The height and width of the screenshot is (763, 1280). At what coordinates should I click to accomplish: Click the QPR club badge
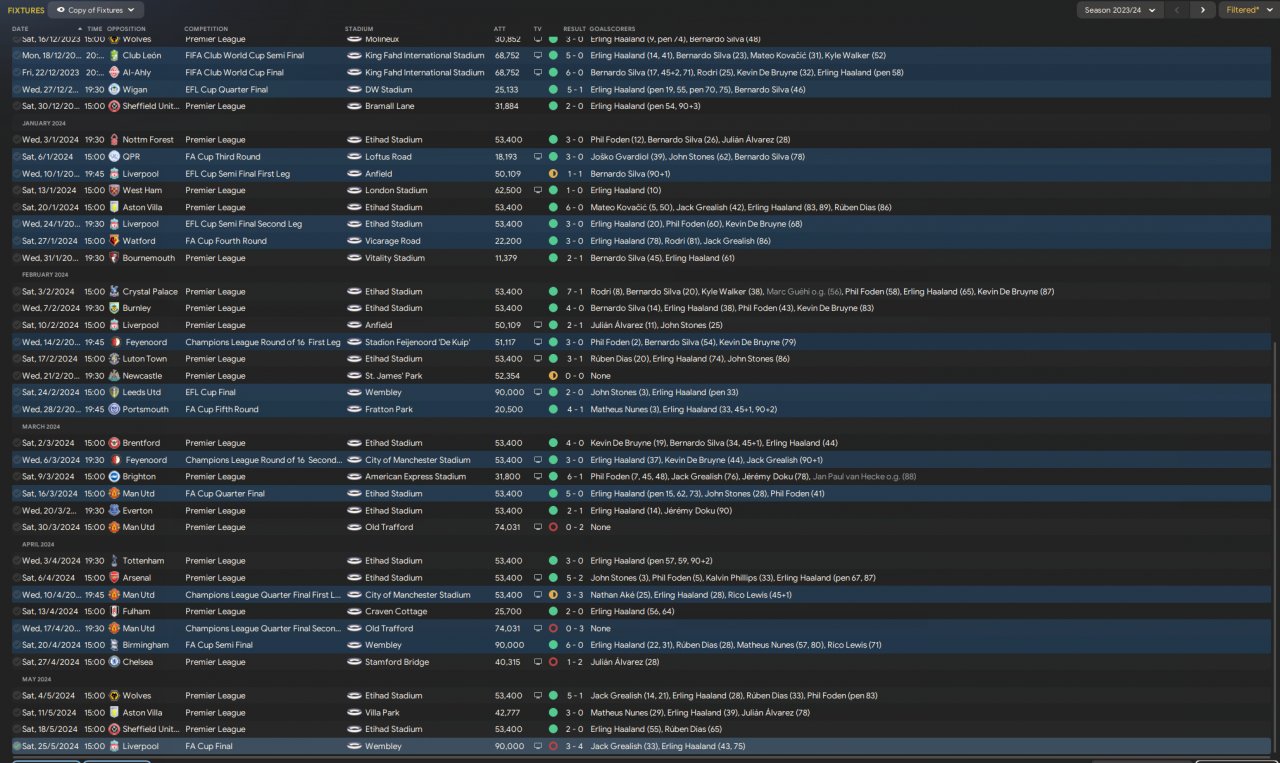pos(114,157)
